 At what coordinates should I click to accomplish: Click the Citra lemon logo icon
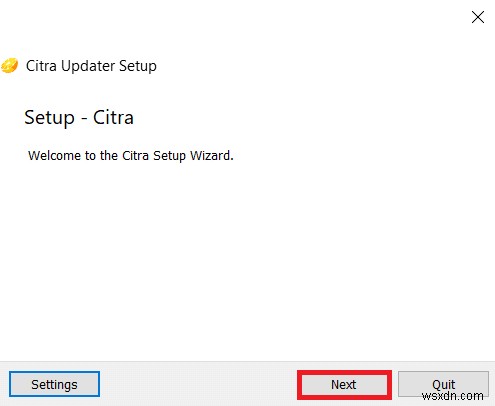point(9,65)
